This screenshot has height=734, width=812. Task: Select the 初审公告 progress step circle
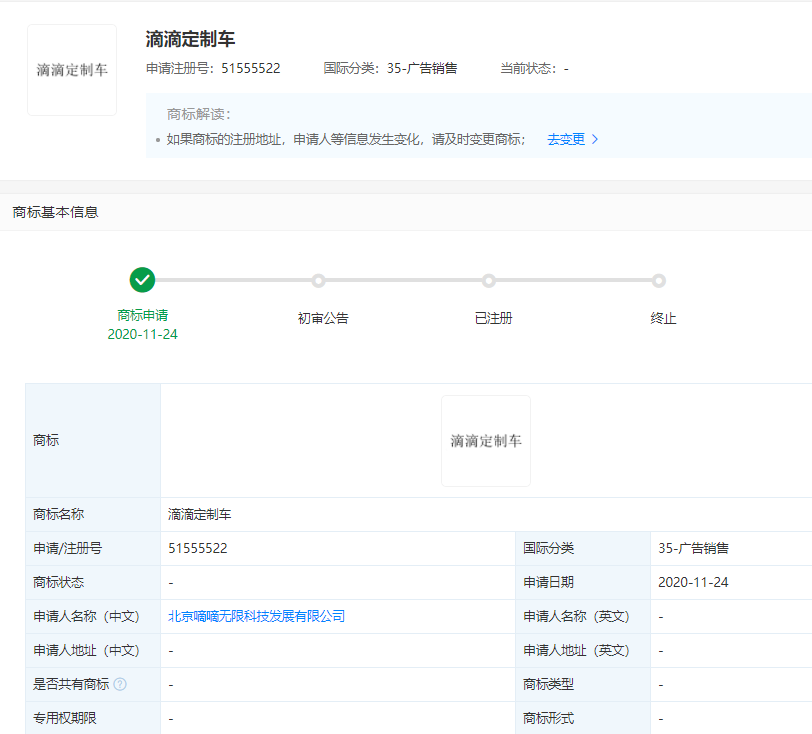click(318, 281)
